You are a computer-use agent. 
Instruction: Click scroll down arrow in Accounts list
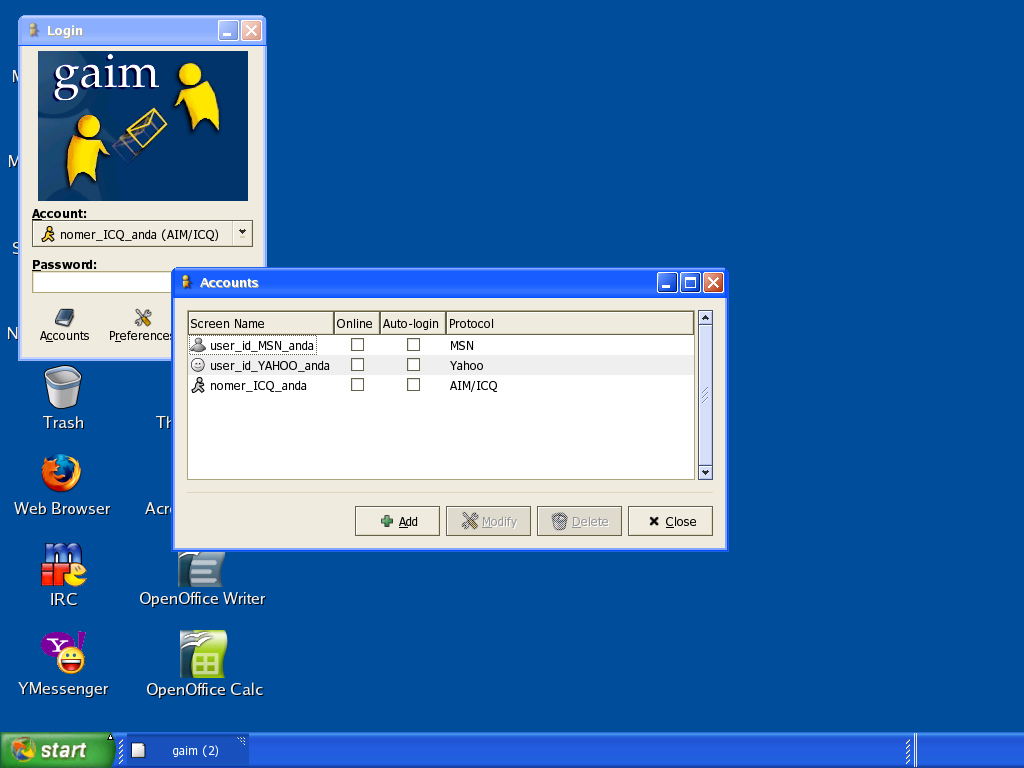click(705, 472)
